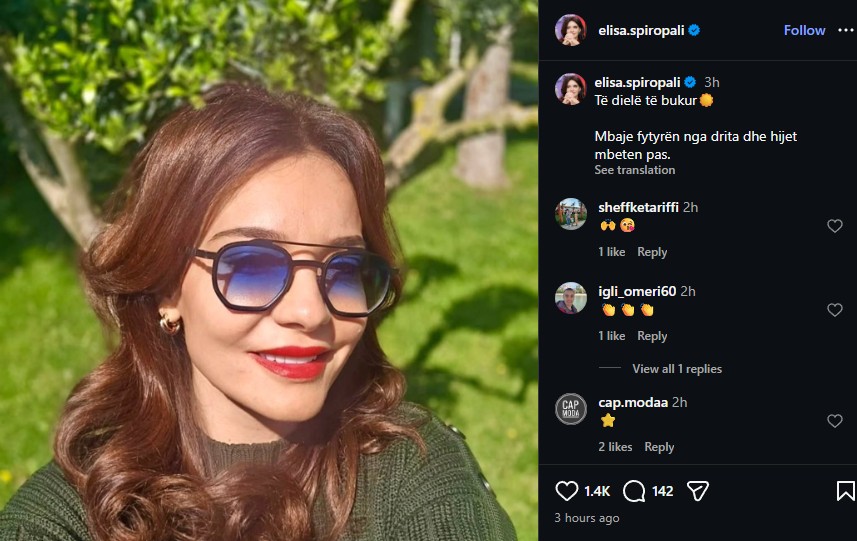
Task: Expand View all 1 replies
Action: 677,369
